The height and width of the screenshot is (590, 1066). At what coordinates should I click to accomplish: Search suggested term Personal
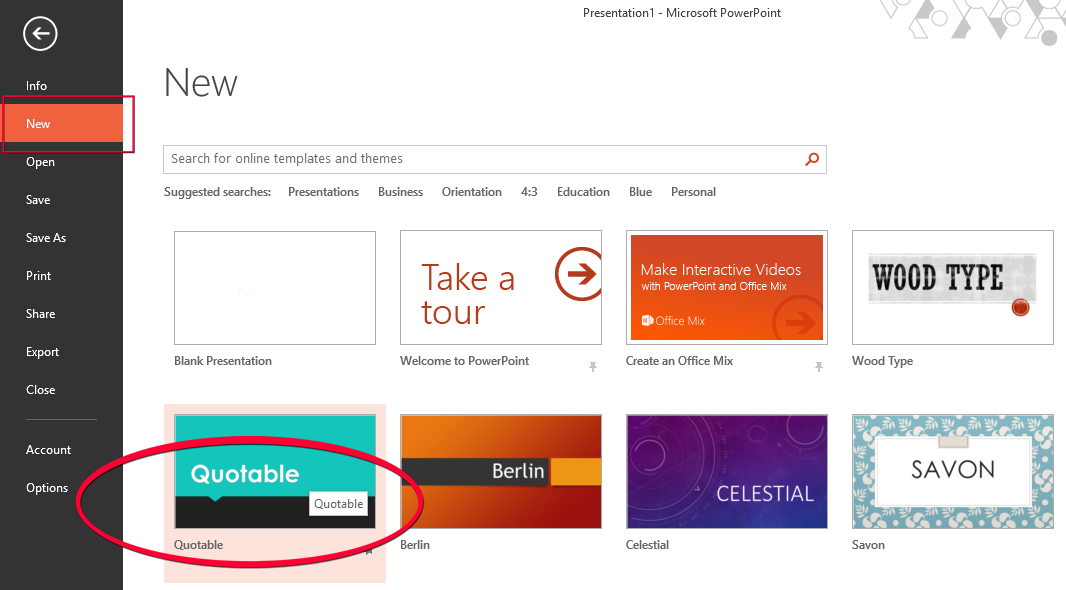coord(693,192)
